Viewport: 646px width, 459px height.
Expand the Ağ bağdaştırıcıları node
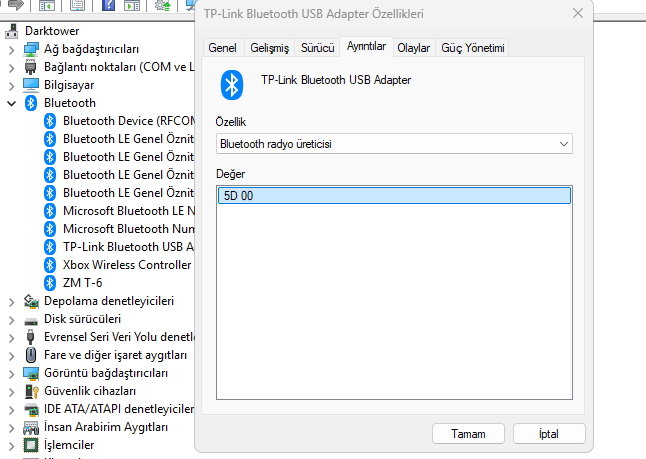(12, 50)
